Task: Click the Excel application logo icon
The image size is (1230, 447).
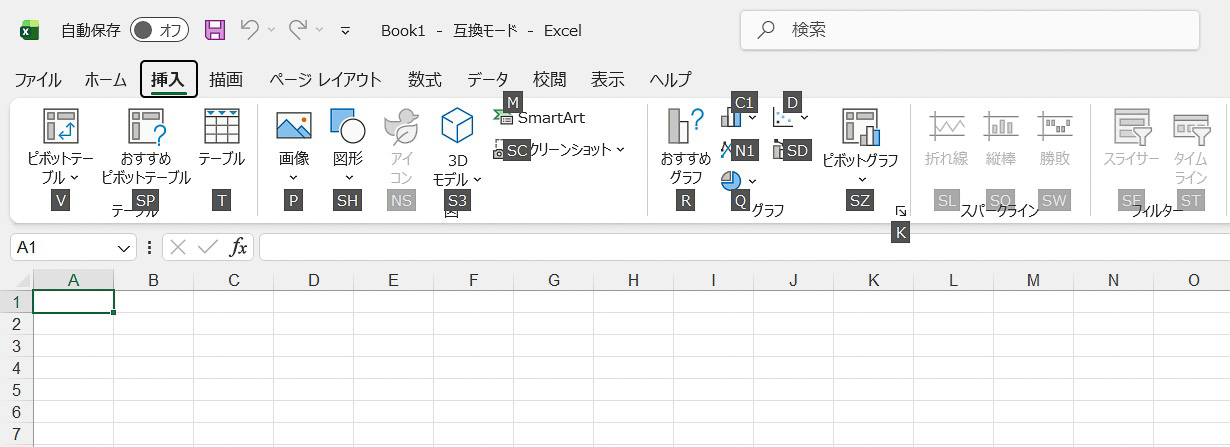Action: point(30,31)
